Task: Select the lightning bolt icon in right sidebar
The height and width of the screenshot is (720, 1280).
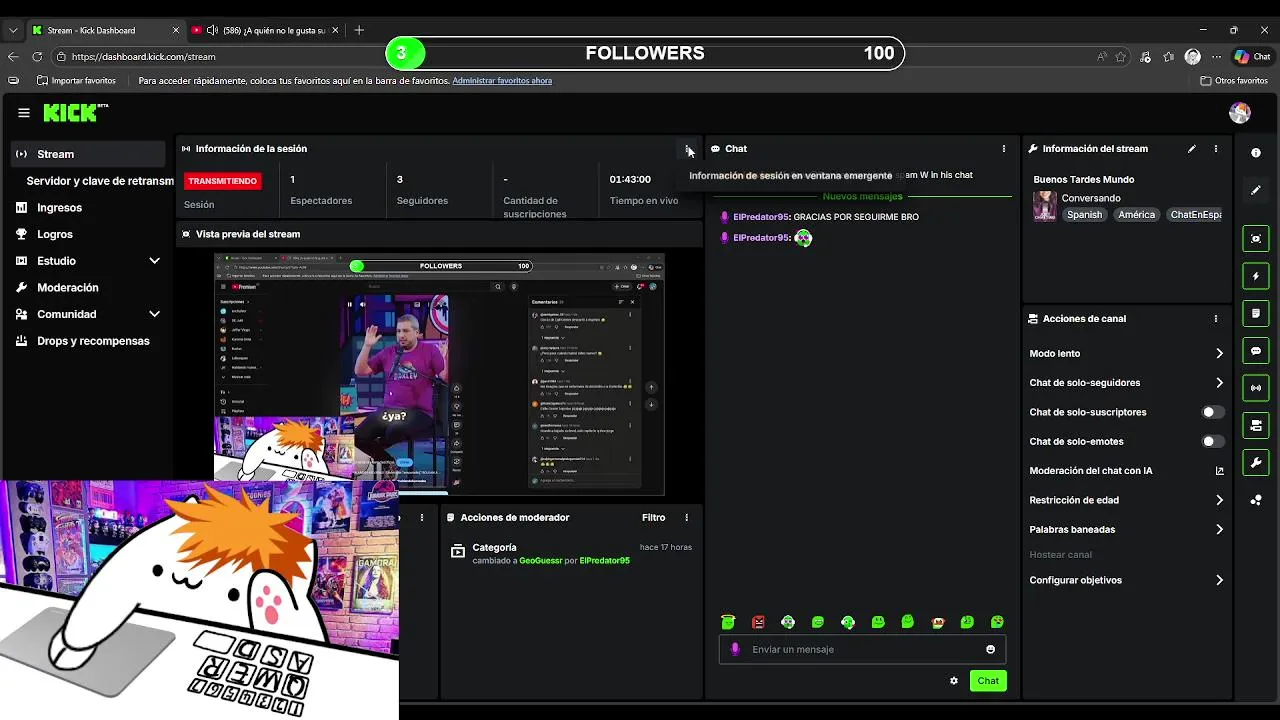Action: coord(1256,276)
